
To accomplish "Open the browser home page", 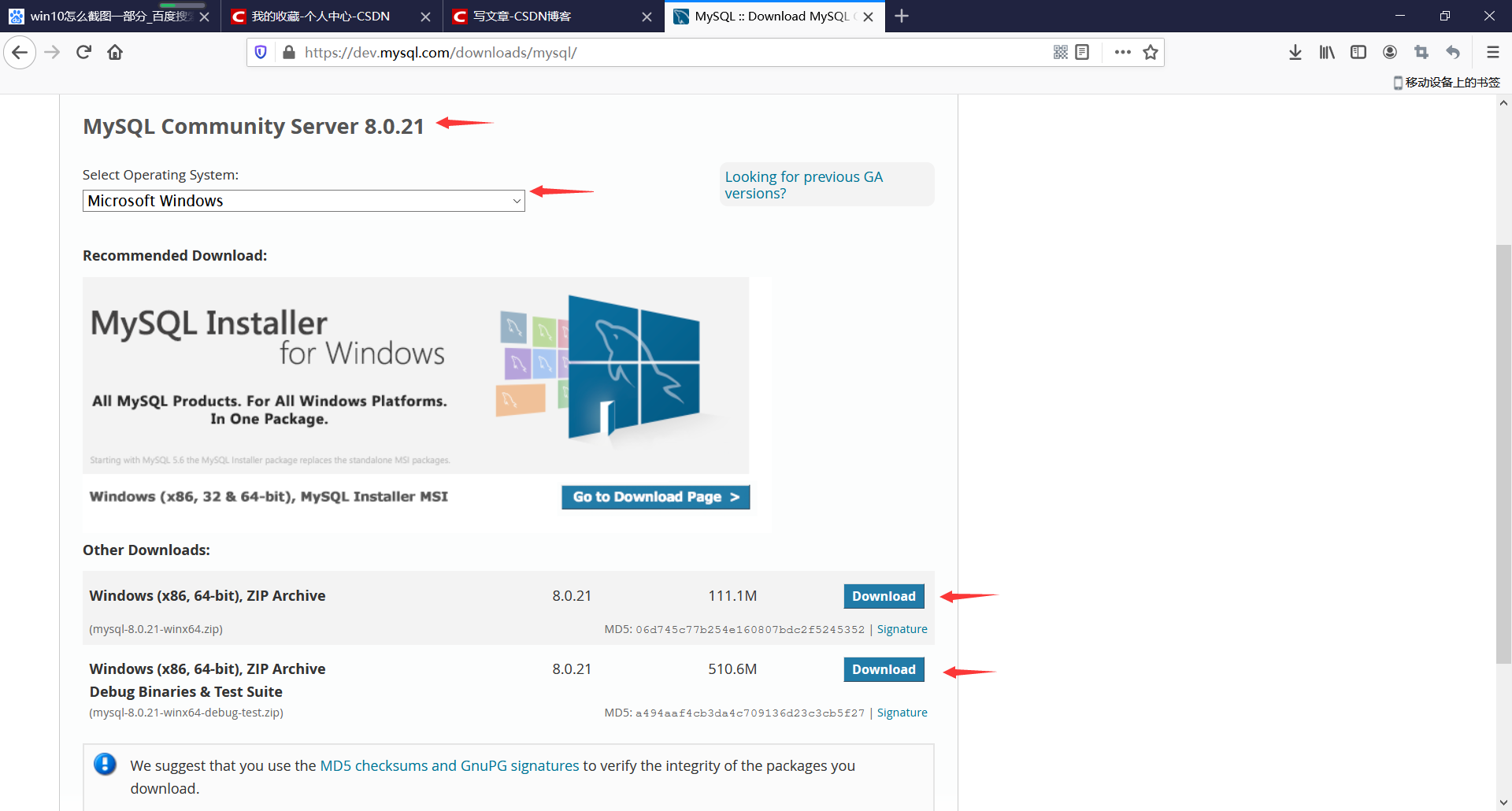I will [115, 53].
